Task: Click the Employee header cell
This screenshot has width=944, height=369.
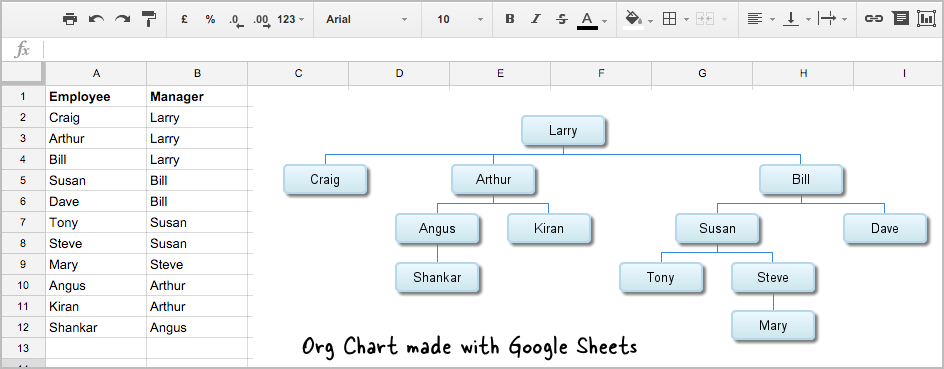Action: (96, 96)
